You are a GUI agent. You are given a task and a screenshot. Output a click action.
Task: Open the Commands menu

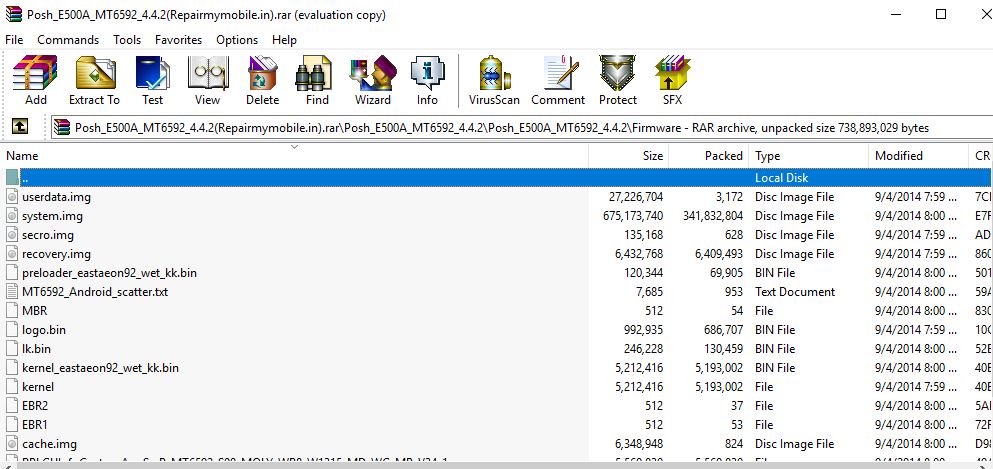(x=68, y=40)
